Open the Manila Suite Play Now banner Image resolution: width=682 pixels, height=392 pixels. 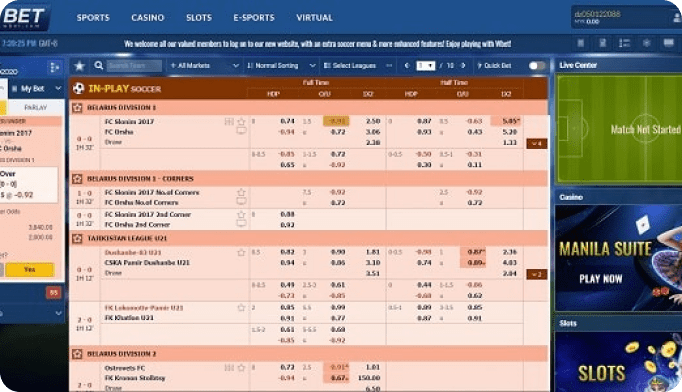[x=618, y=258]
